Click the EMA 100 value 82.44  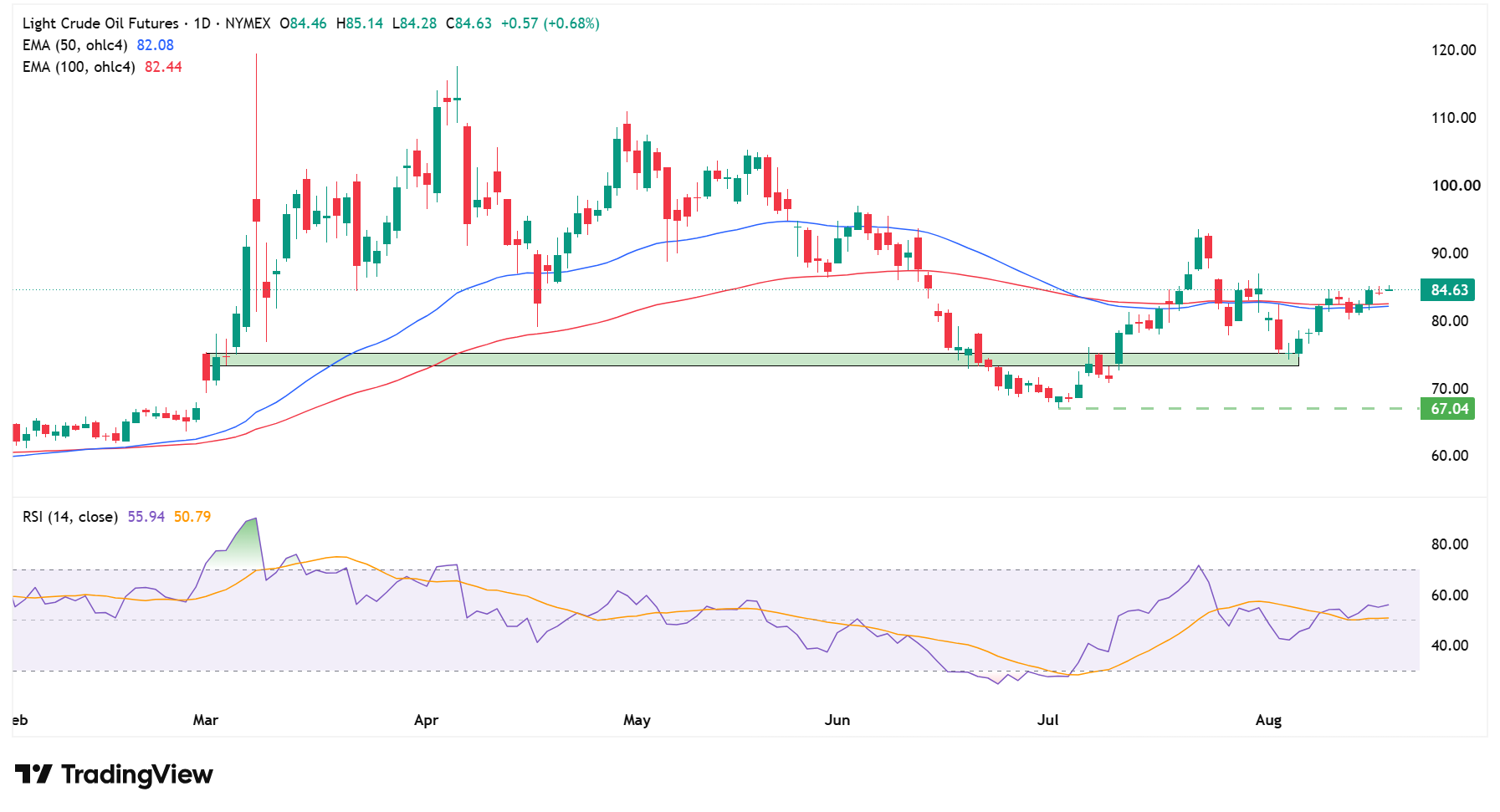click(x=163, y=67)
